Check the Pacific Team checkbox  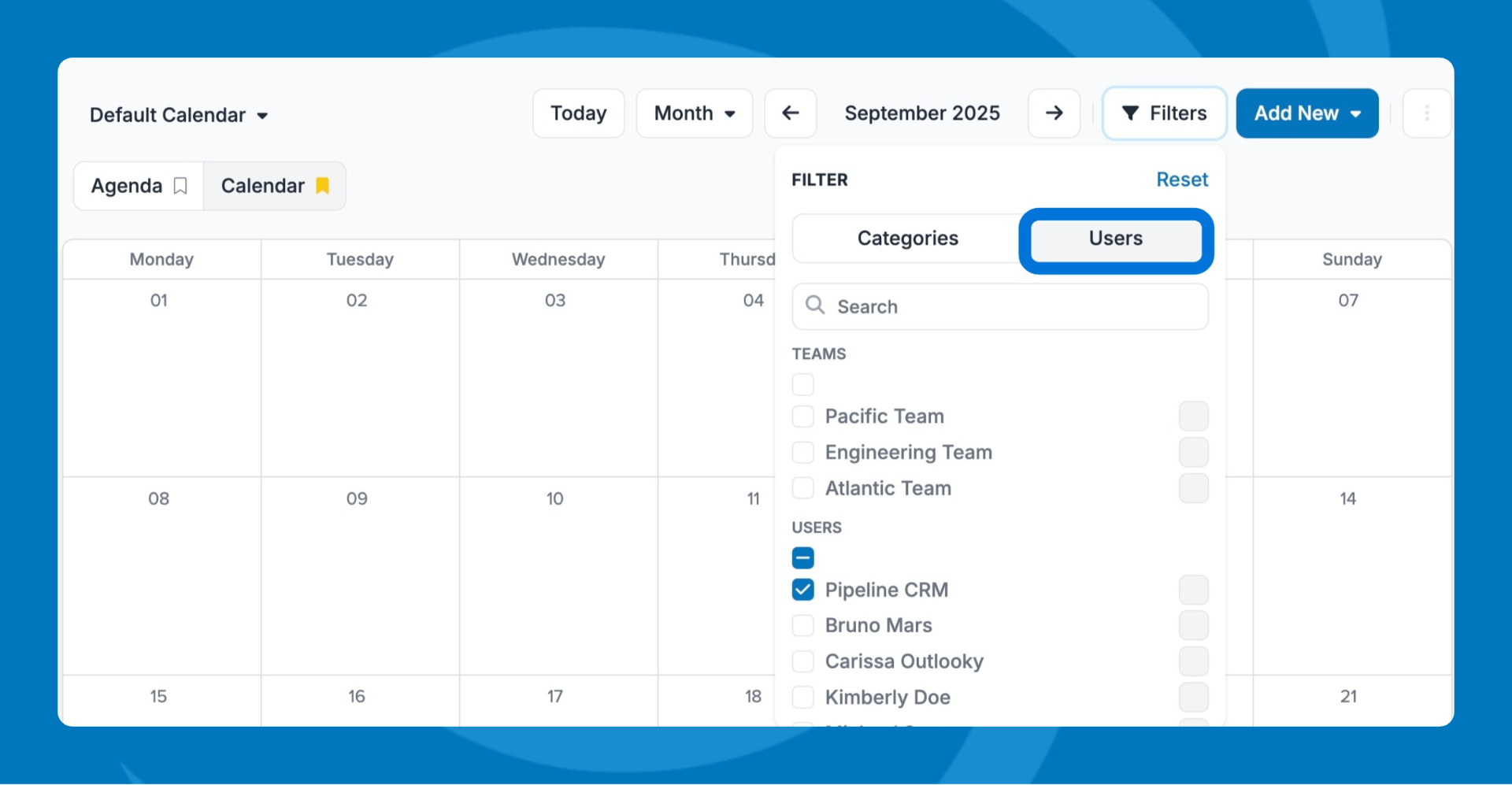pos(802,417)
